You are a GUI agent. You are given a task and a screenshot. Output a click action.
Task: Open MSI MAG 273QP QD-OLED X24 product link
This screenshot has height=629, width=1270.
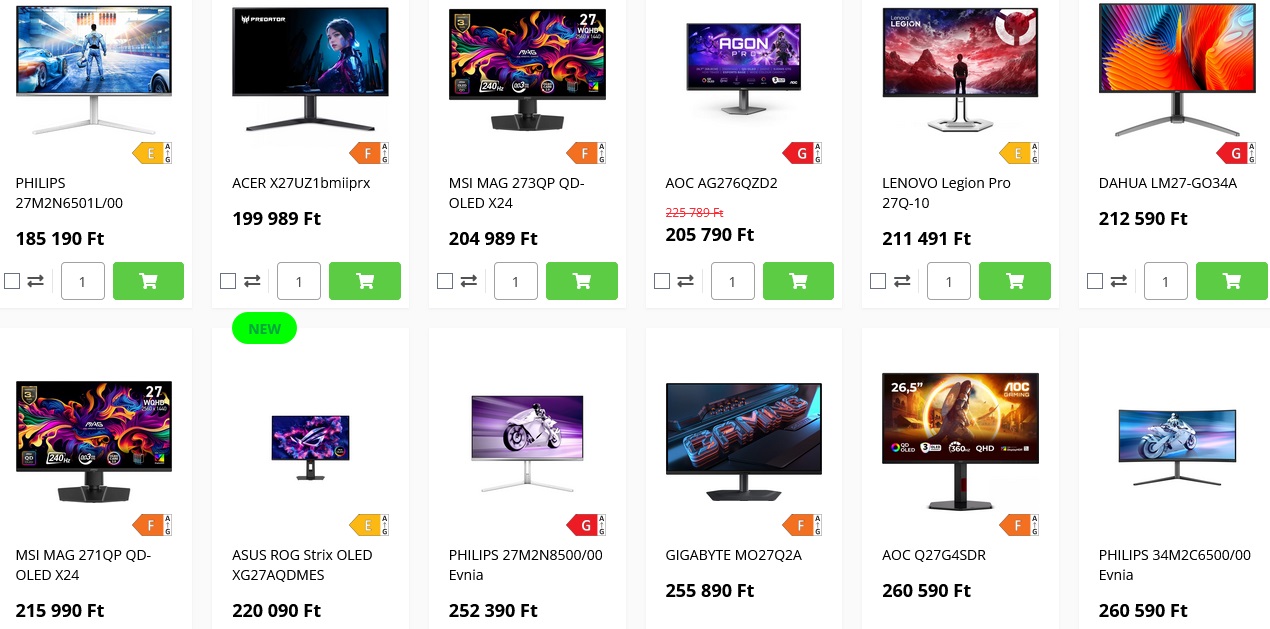pos(516,193)
